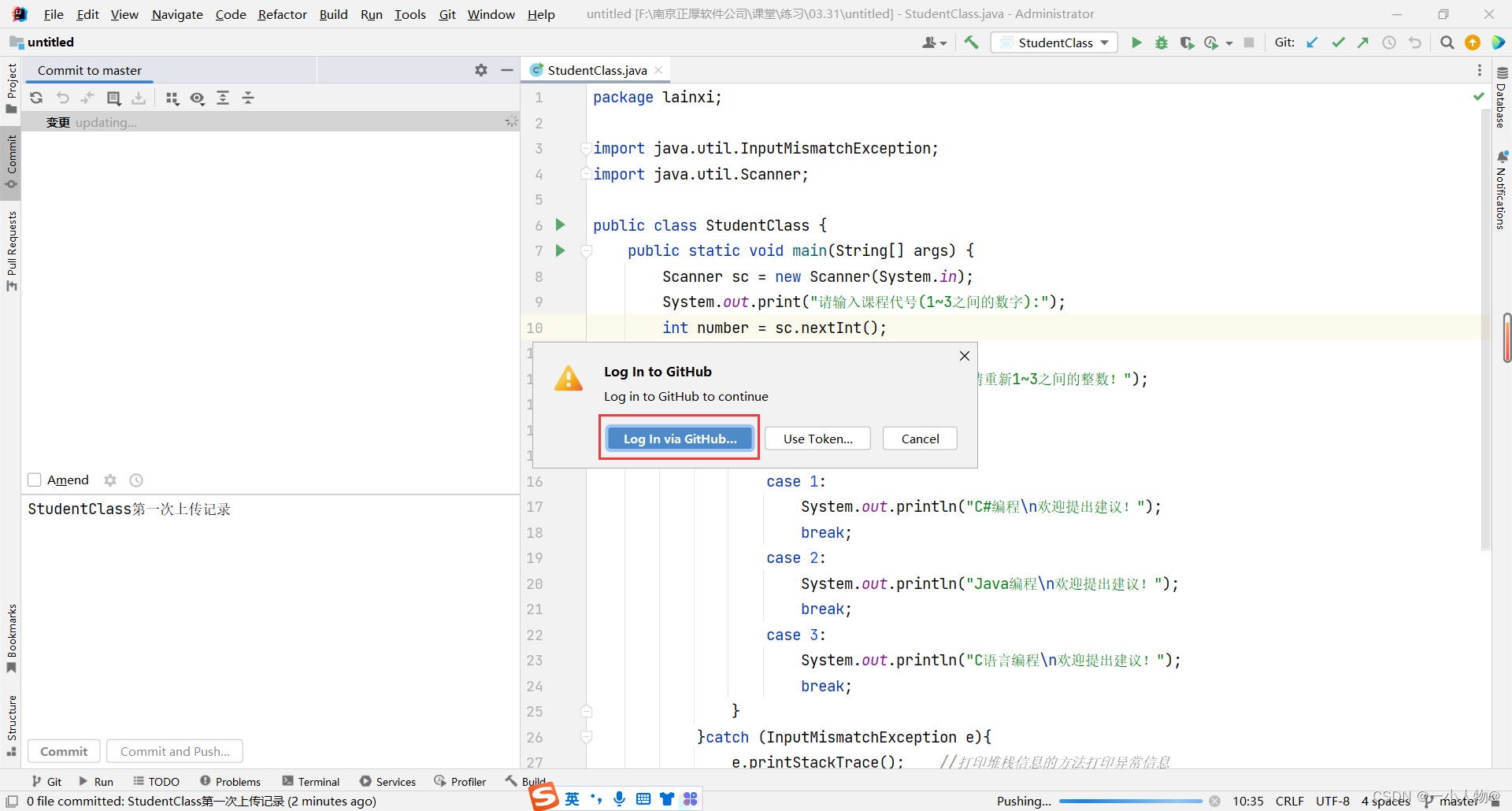Open profiler run dropdown arrow
Screen dimensions: 1512x811
pyautogui.click(x=1229, y=43)
